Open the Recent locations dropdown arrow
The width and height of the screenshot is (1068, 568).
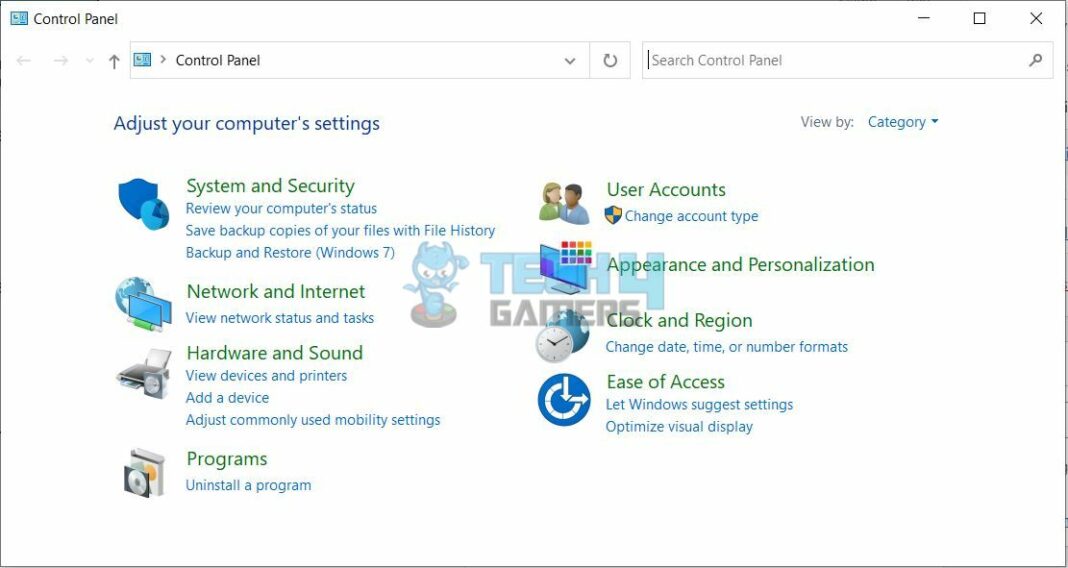89,61
